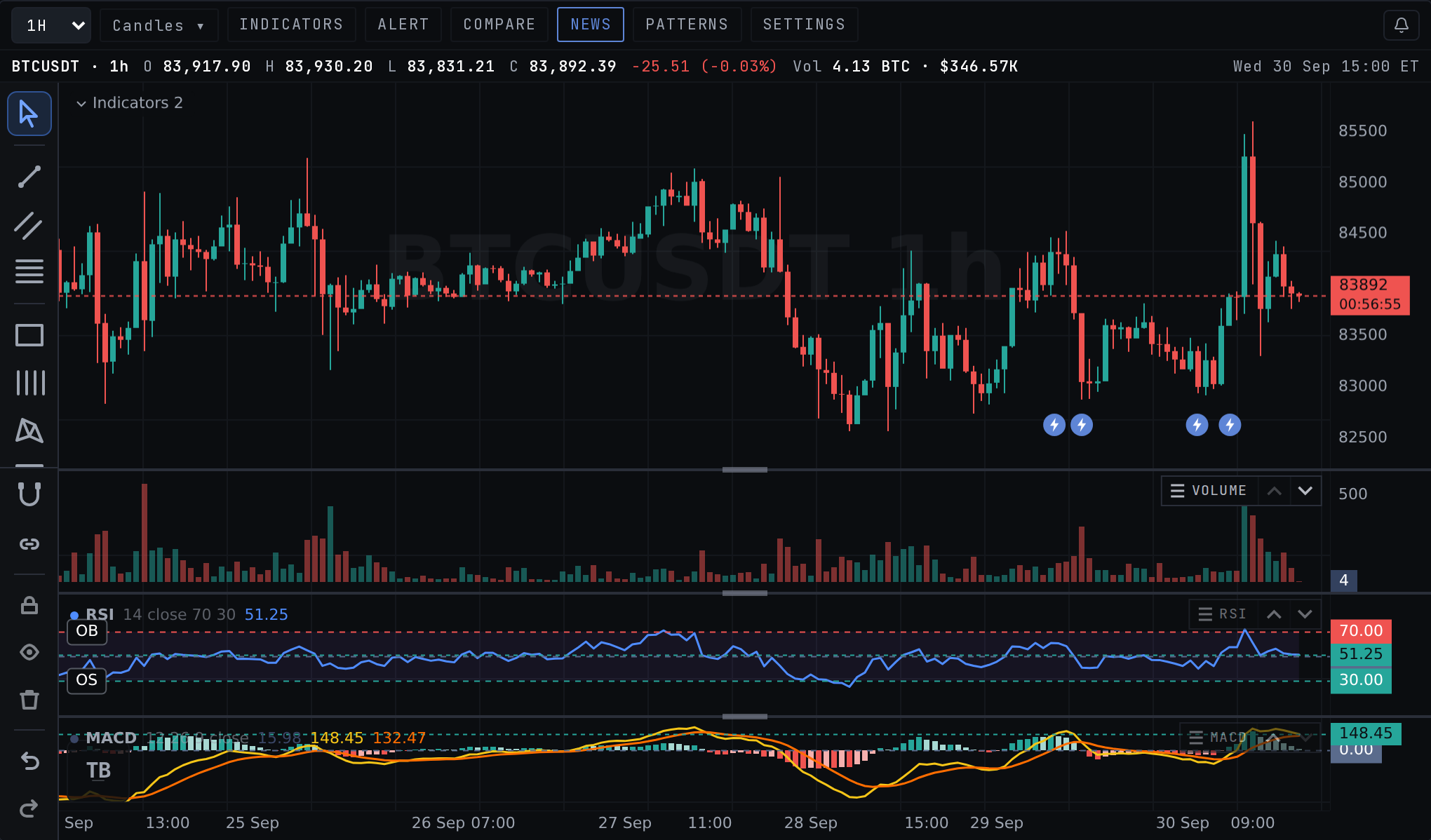
Task: Click the first news event marker on 29 Sep
Action: tap(1054, 425)
